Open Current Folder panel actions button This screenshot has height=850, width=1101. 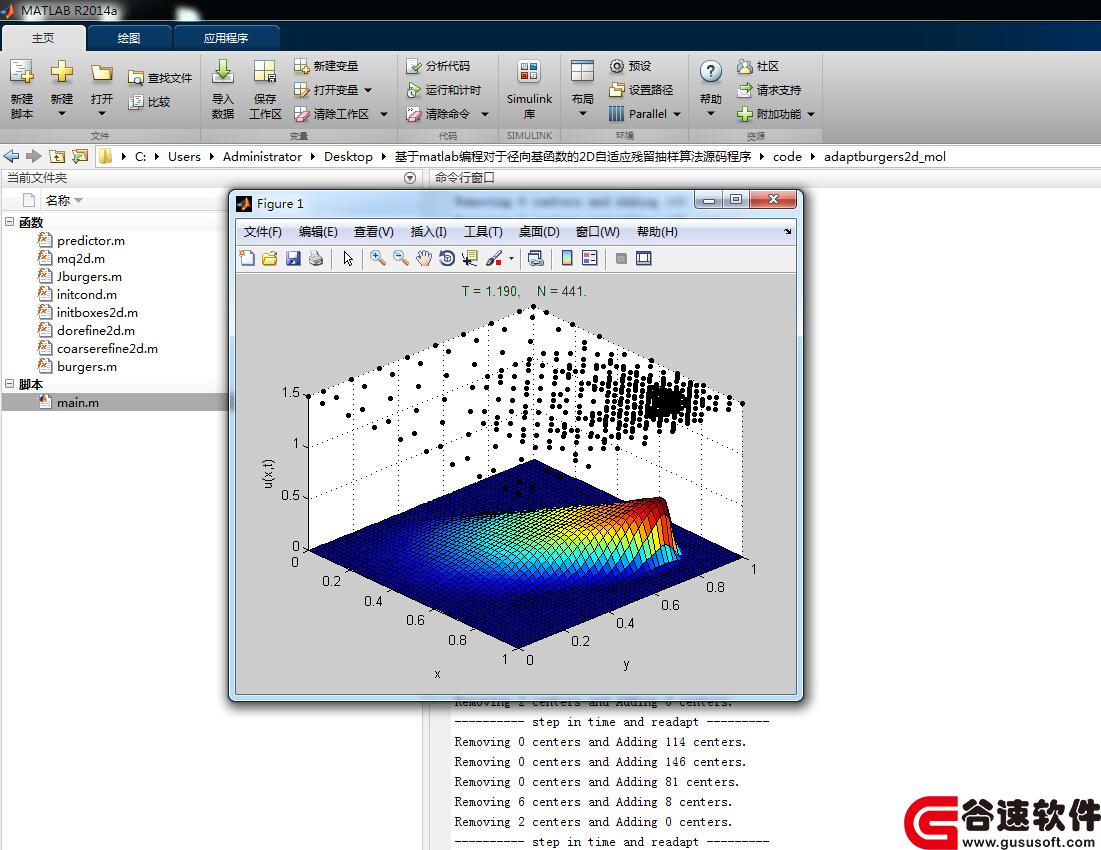pos(410,178)
